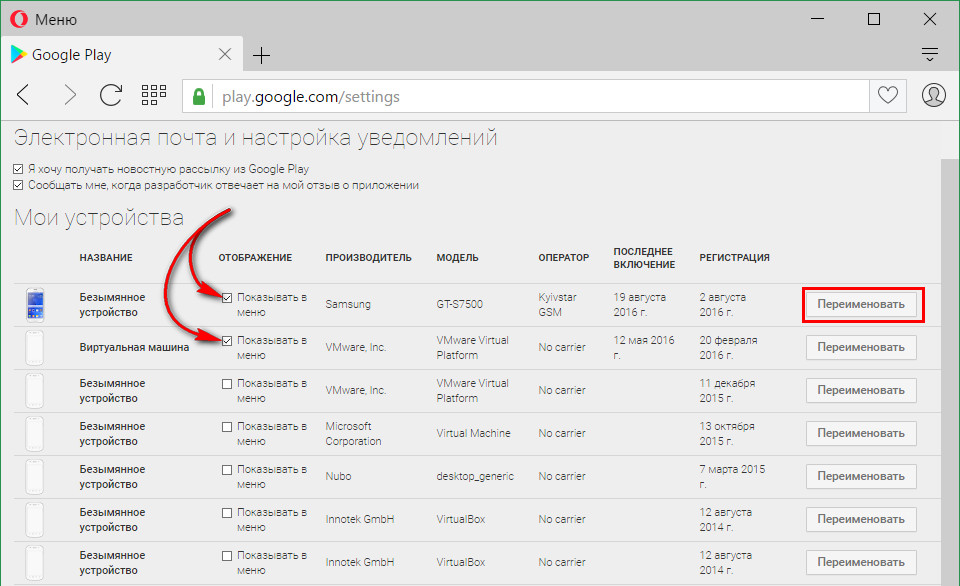The width and height of the screenshot is (960, 586).
Task: Click the '19 августа 2016 г.' date
Action: (640, 304)
